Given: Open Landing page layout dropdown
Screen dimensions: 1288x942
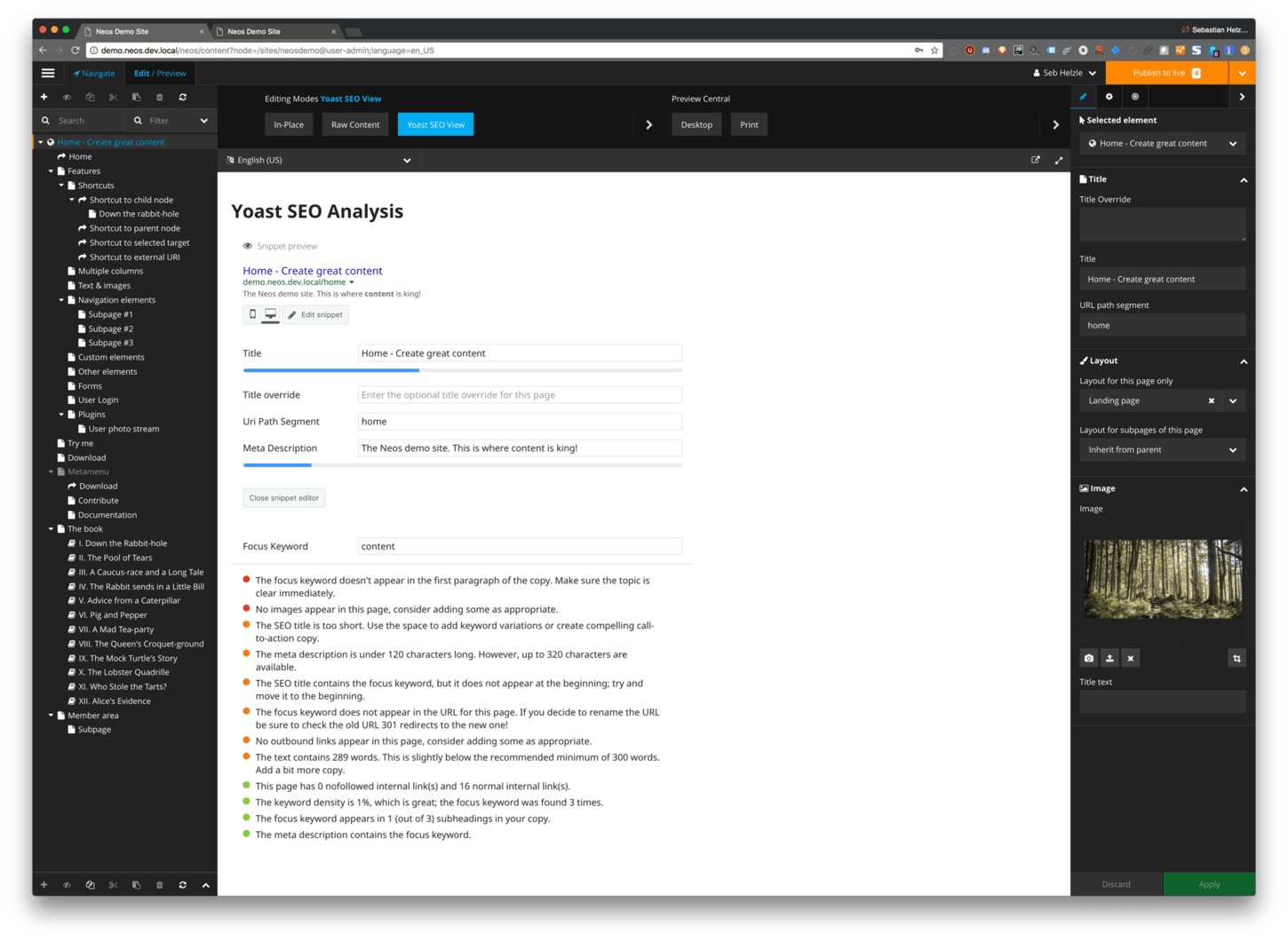Looking at the screenshot, I should click(1233, 400).
